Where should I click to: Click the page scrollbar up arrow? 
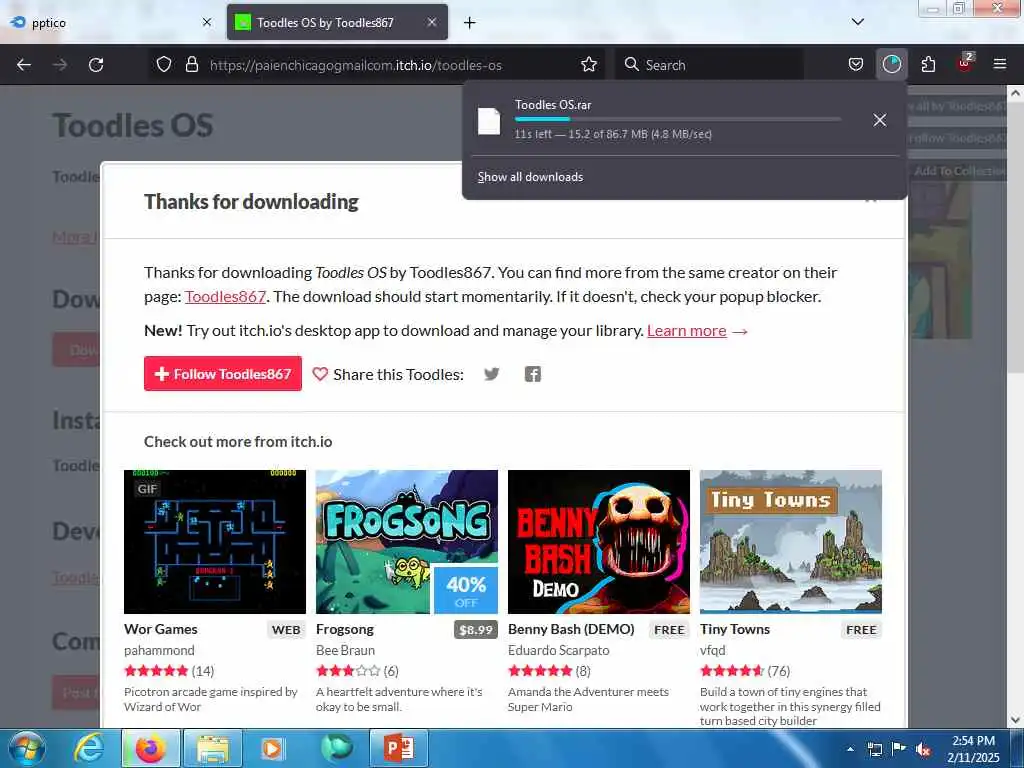click(x=1016, y=93)
